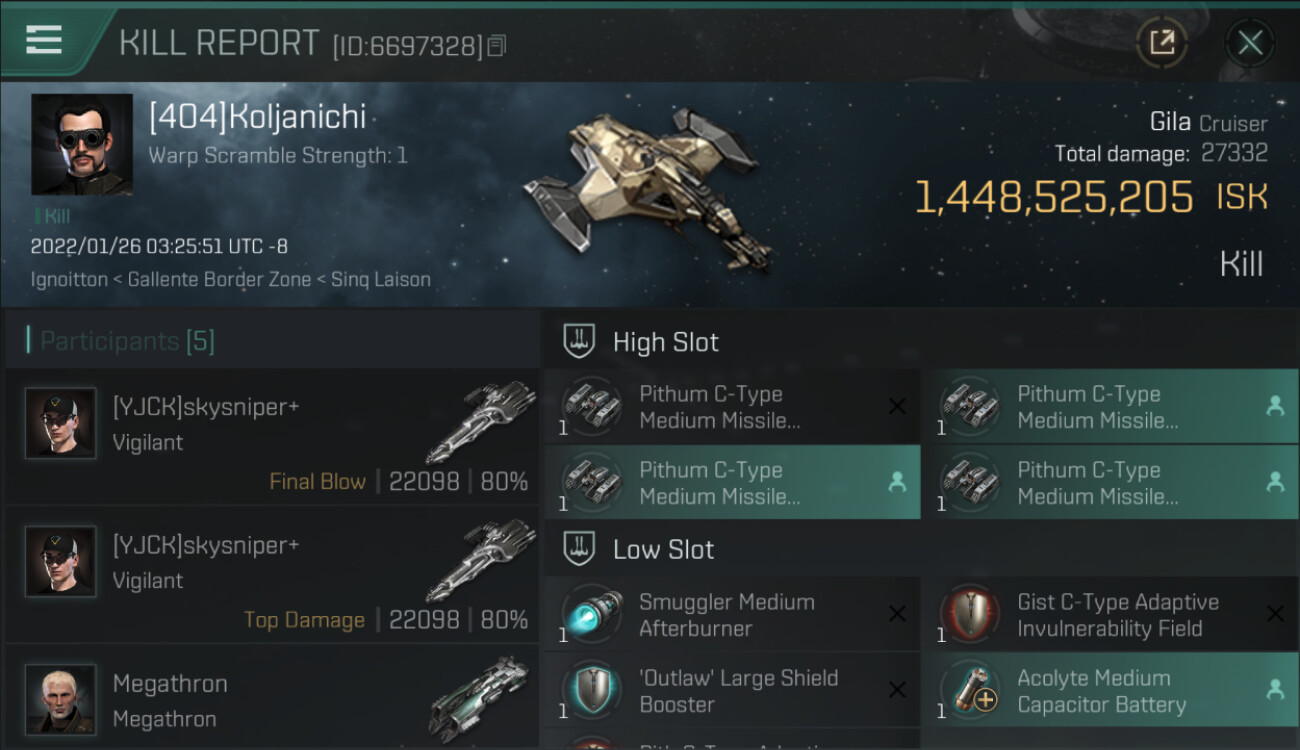
Task: Open the first Pithum C-Type Missile launcher entry
Action: pyautogui.click(x=732, y=407)
